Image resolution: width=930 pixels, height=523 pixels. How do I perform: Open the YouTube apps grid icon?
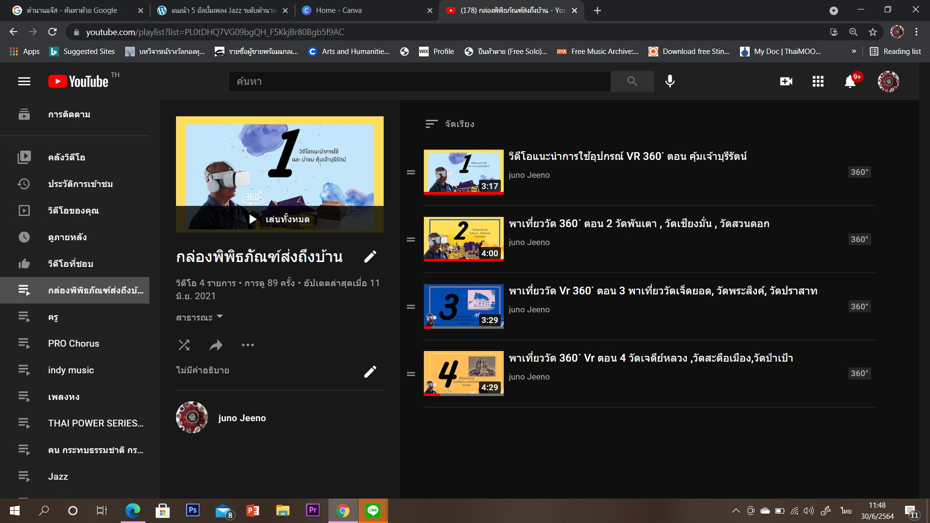pyautogui.click(x=818, y=82)
